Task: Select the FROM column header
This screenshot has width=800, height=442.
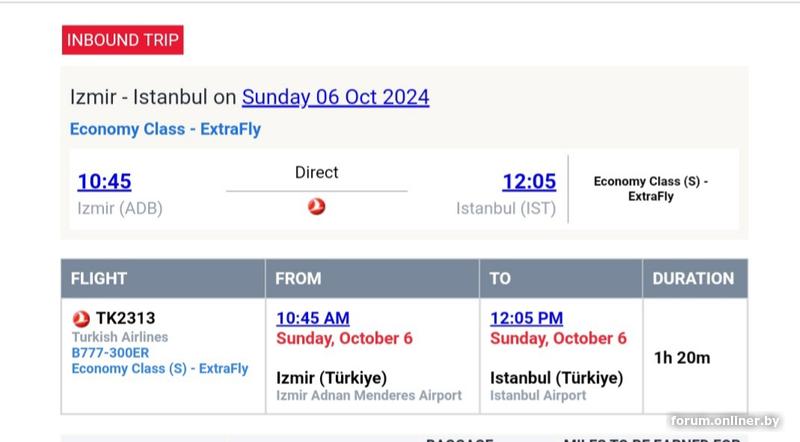Action: pyautogui.click(x=298, y=278)
